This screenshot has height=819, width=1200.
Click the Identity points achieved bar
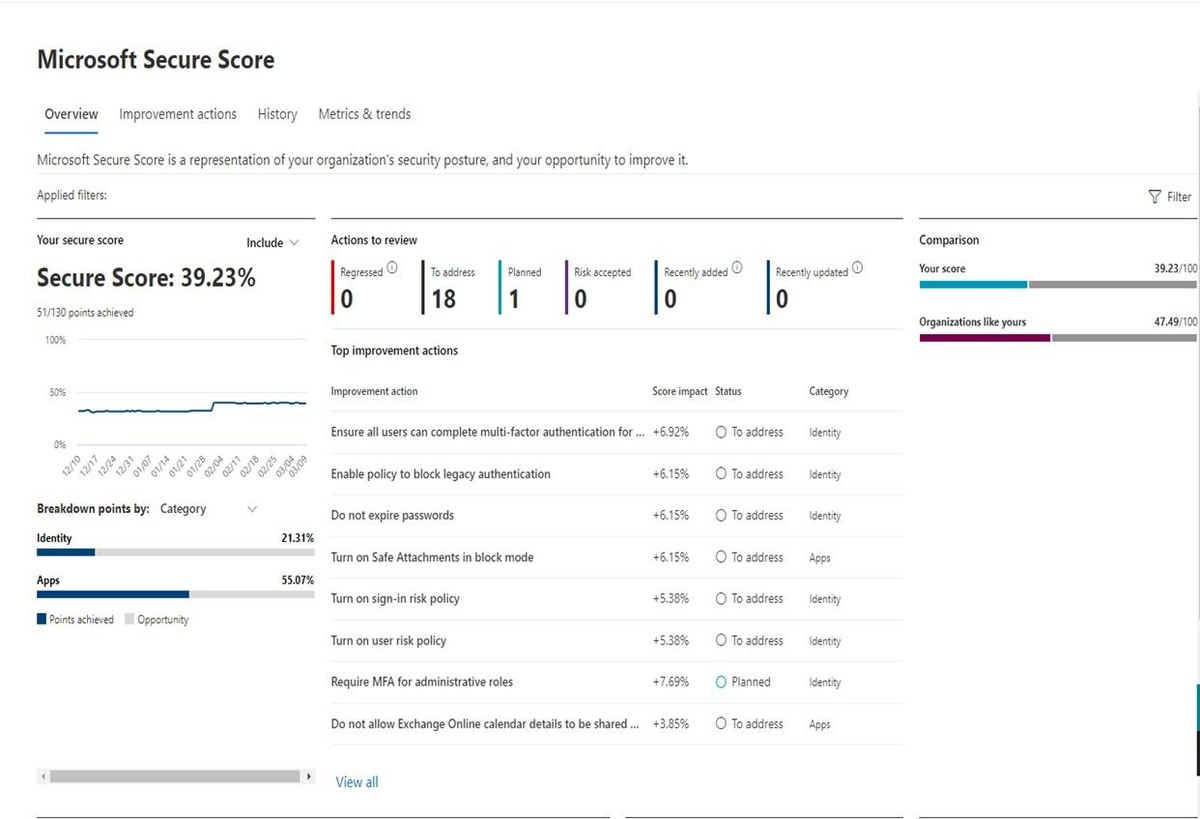tap(66, 552)
